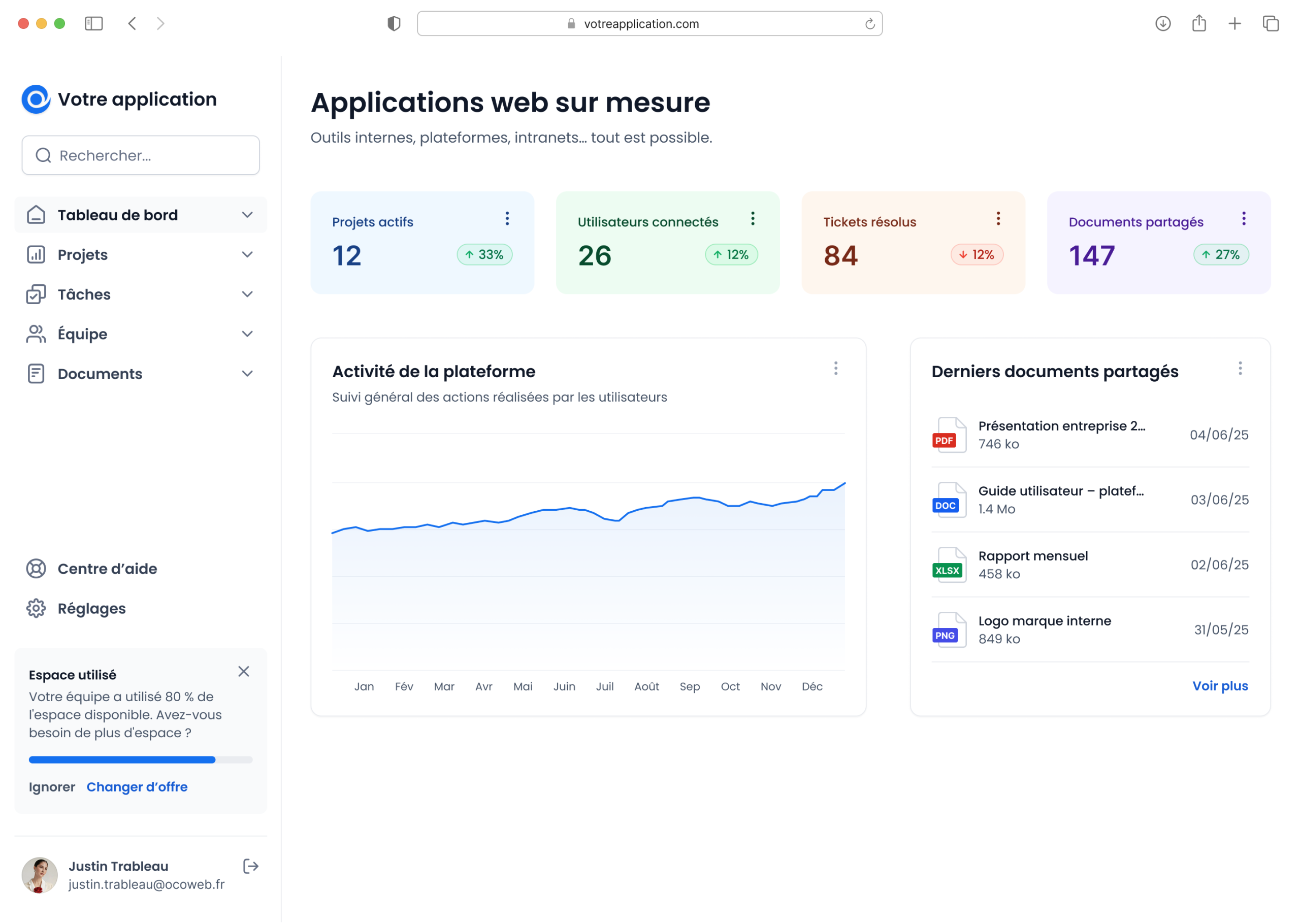Open the Projets actifs card options menu
This screenshot has height=924, width=1300.
tap(507, 218)
